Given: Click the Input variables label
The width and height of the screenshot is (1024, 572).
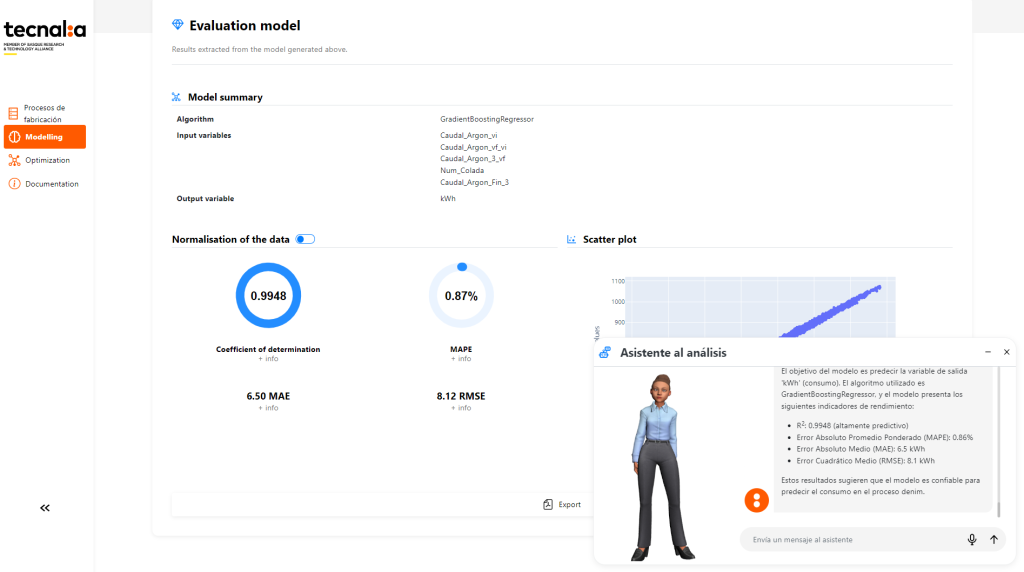Looking at the screenshot, I should click(x=204, y=136).
